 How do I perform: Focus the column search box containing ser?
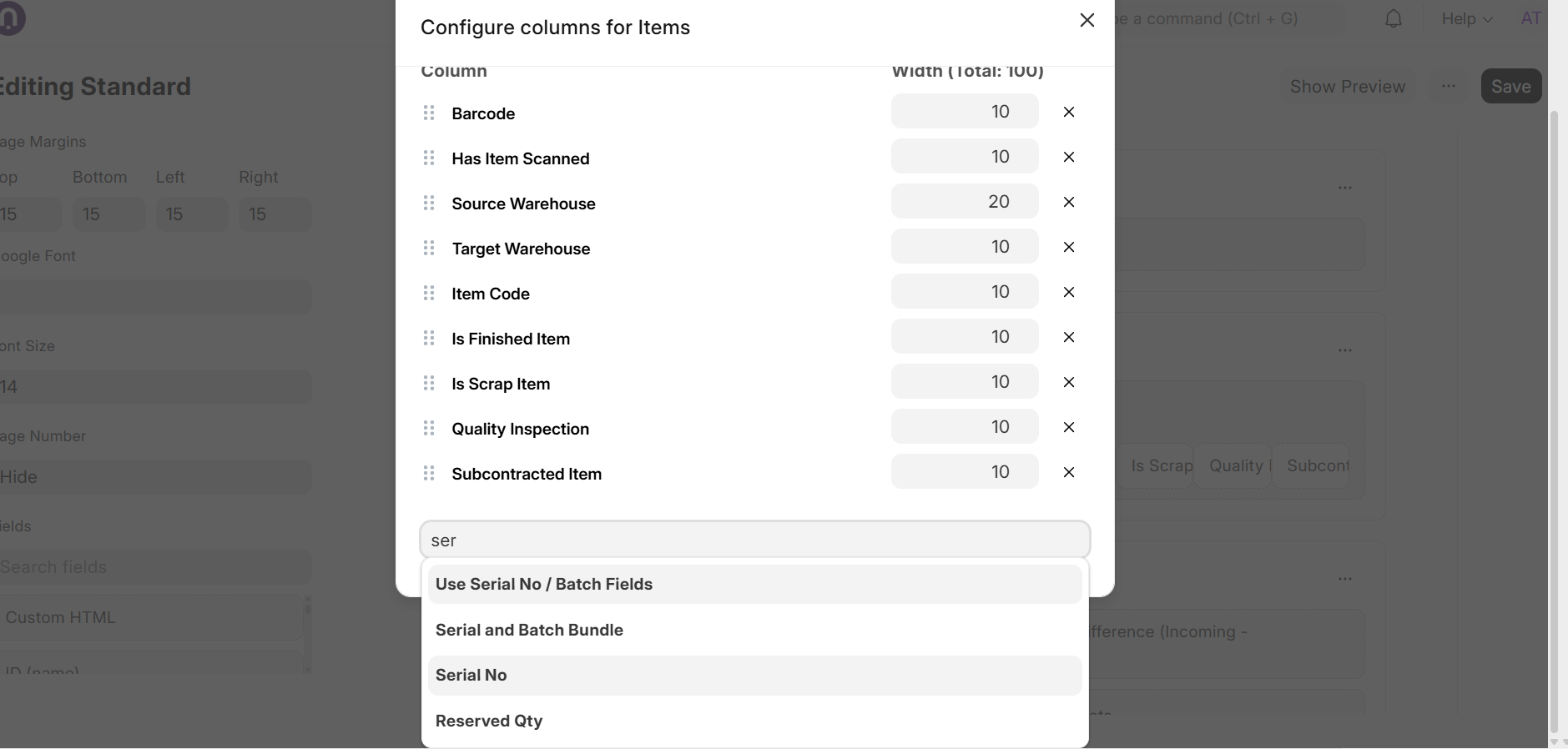point(754,540)
